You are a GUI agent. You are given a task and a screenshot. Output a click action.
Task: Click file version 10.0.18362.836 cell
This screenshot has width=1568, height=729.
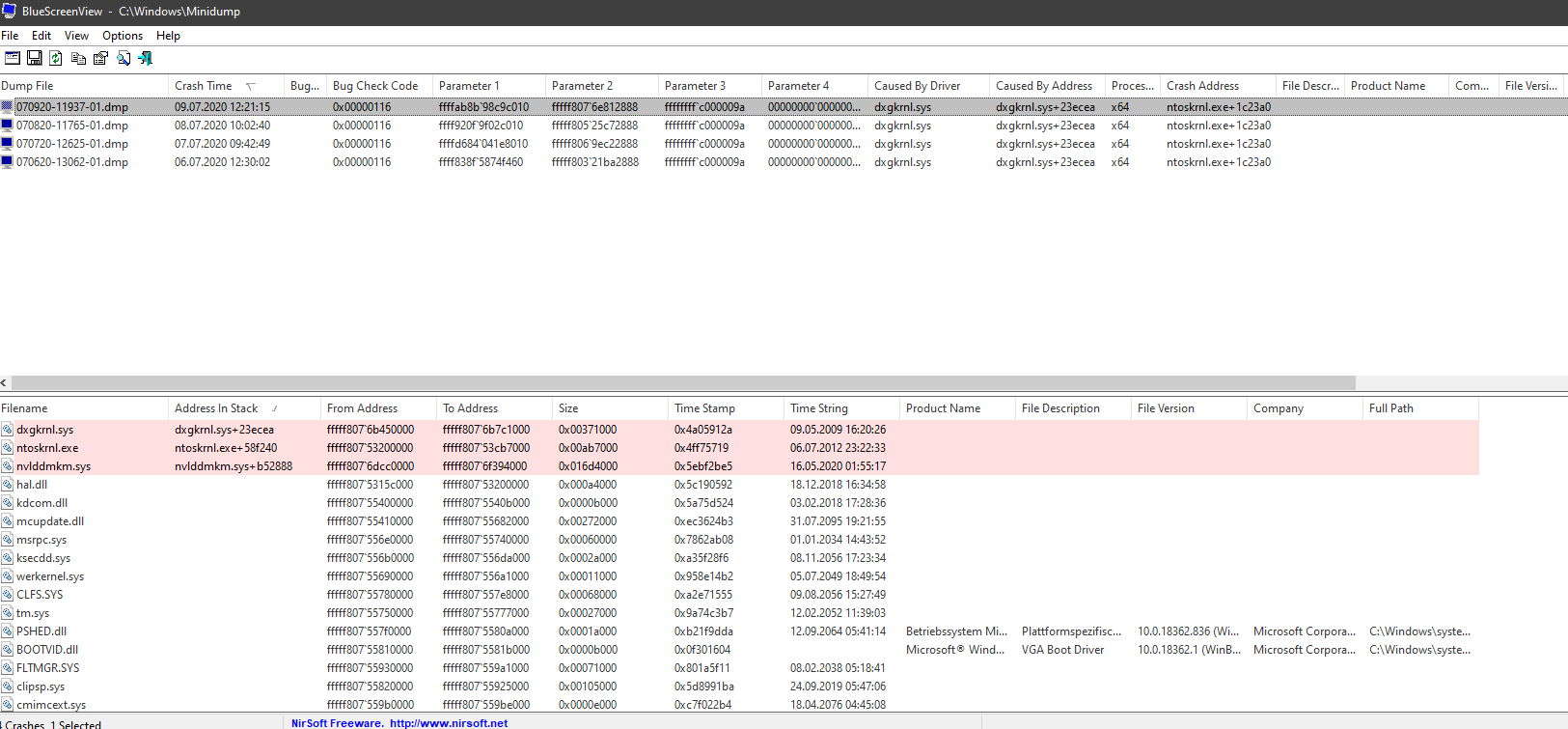(1188, 631)
